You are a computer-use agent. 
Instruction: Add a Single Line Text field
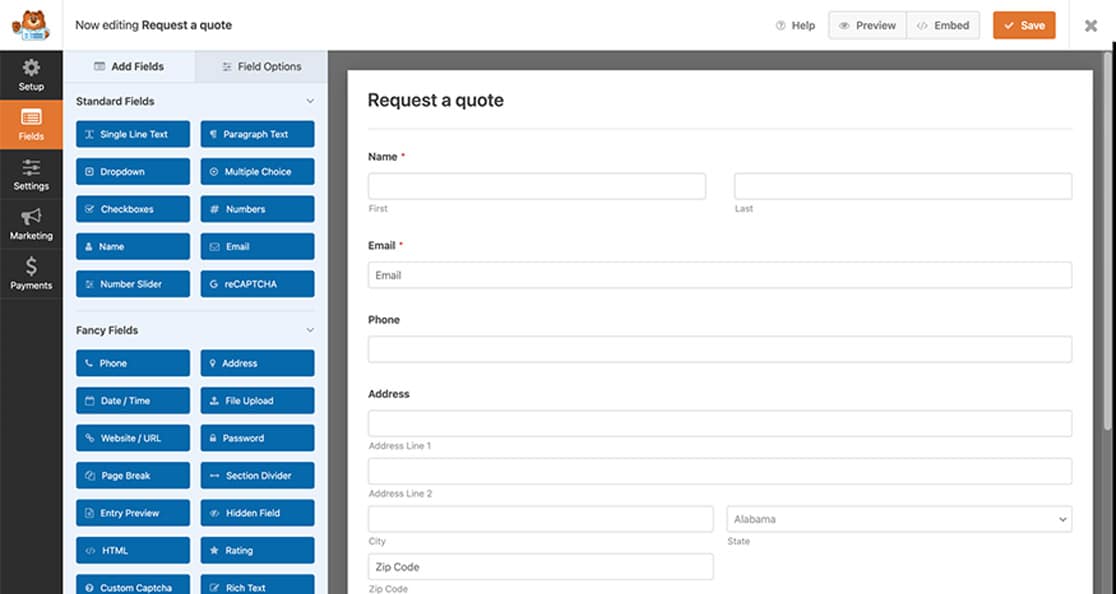(133, 134)
